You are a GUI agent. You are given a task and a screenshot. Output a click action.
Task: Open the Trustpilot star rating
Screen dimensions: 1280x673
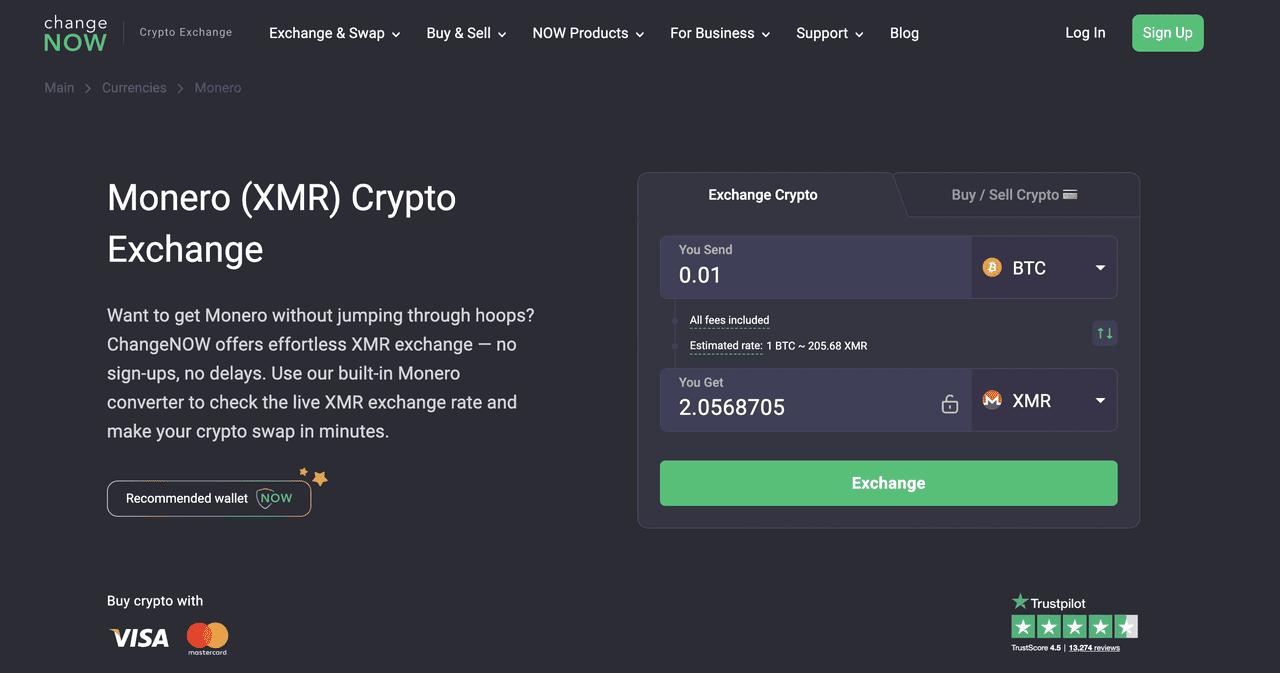[x=1074, y=627]
